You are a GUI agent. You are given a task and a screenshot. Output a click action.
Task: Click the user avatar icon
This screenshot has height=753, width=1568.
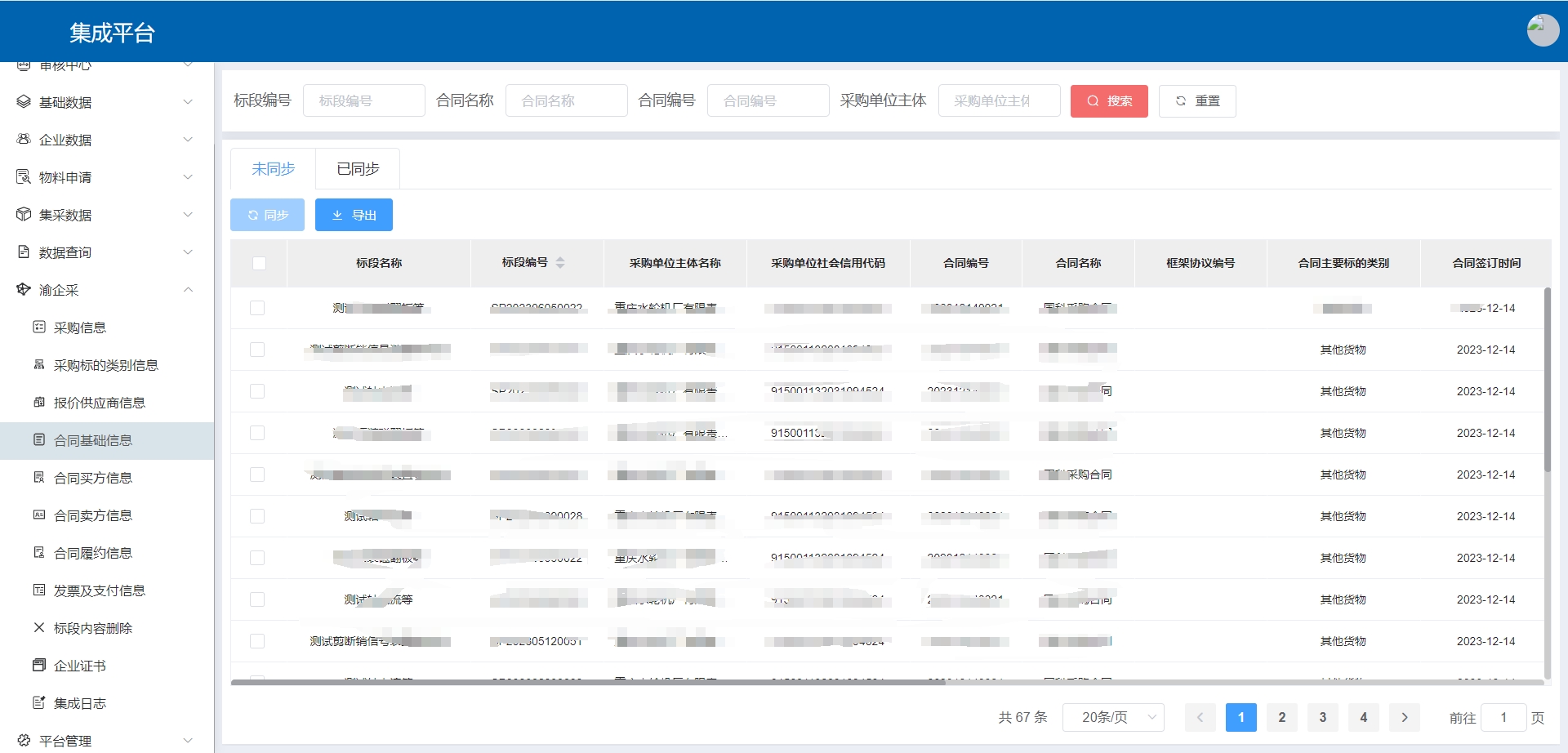1542,31
